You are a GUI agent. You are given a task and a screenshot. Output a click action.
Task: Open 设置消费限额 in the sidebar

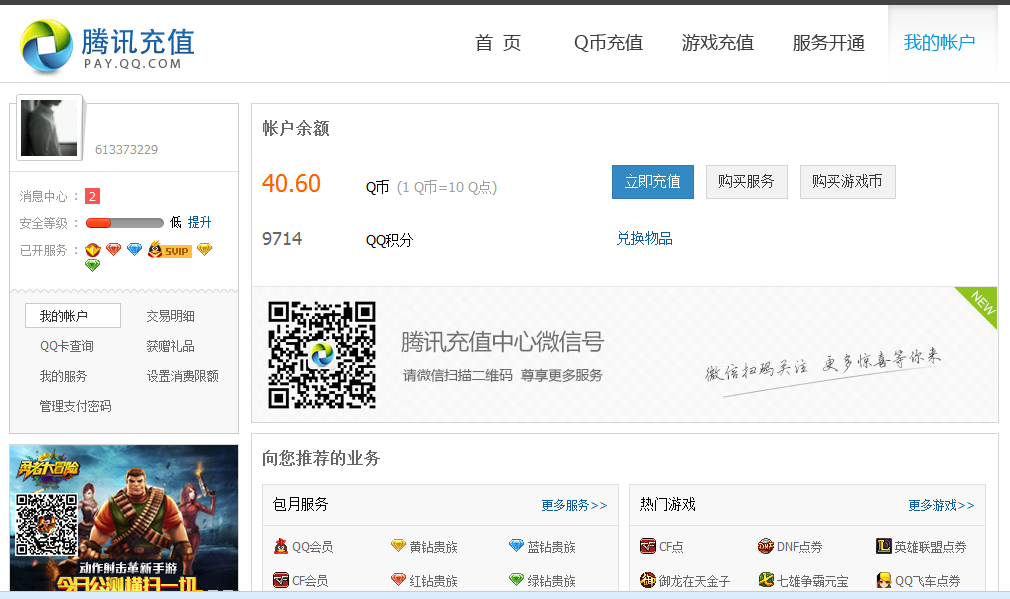coord(183,376)
